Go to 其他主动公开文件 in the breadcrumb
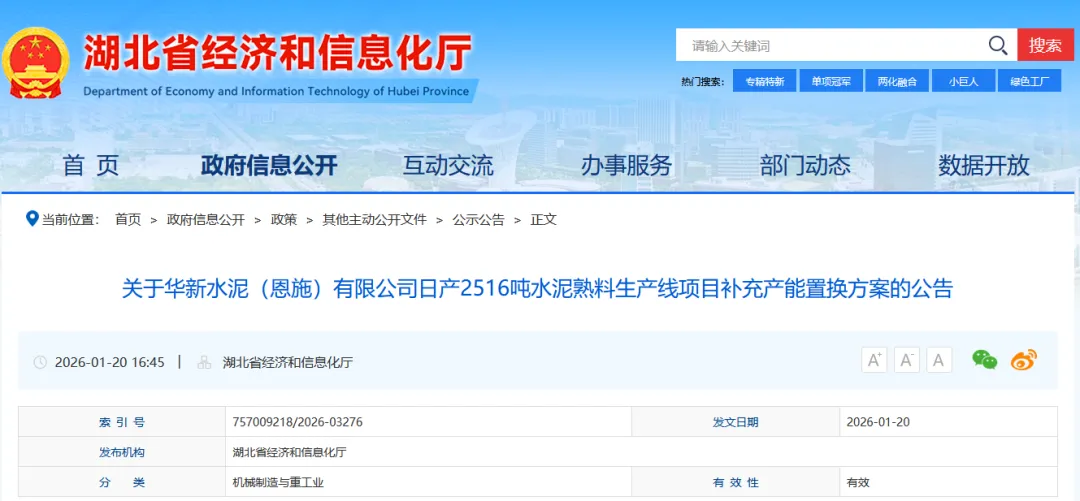Image resolution: width=1080 pixels, height=501 pixels. tap(375, 220)
